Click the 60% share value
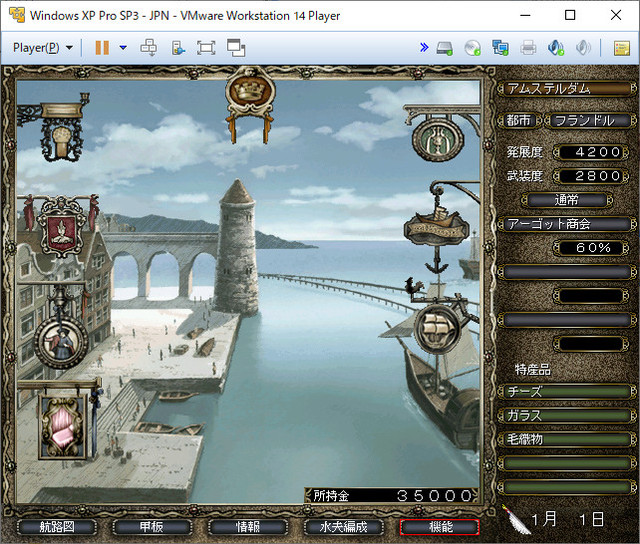This screenshot has width=640, height=544. 591,248
